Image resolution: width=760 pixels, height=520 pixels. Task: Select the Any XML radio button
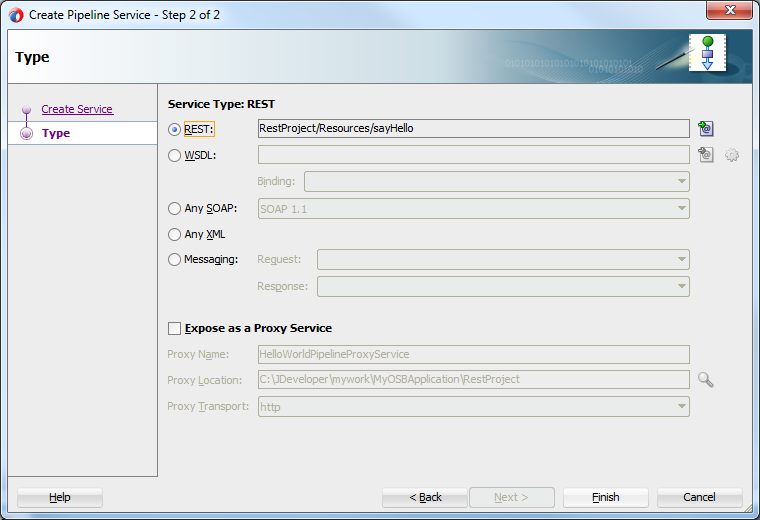[174, 235]
